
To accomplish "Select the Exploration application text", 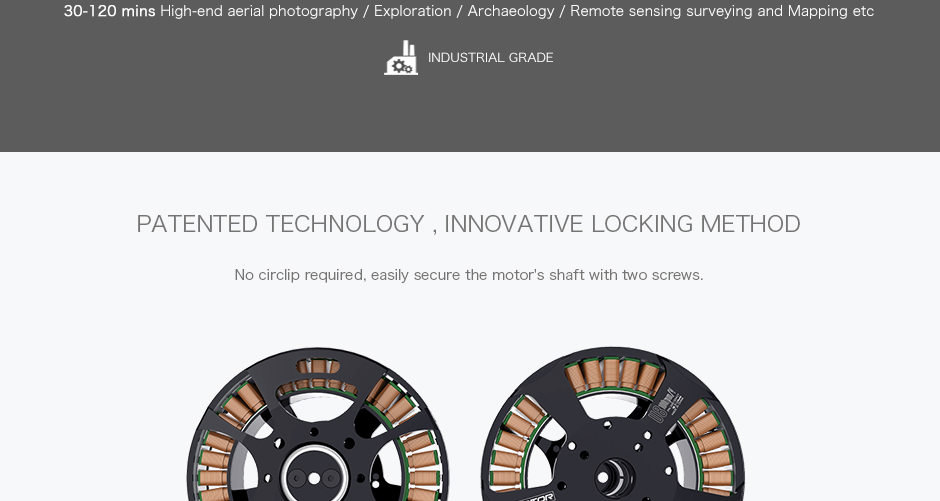I will point(412,11).
